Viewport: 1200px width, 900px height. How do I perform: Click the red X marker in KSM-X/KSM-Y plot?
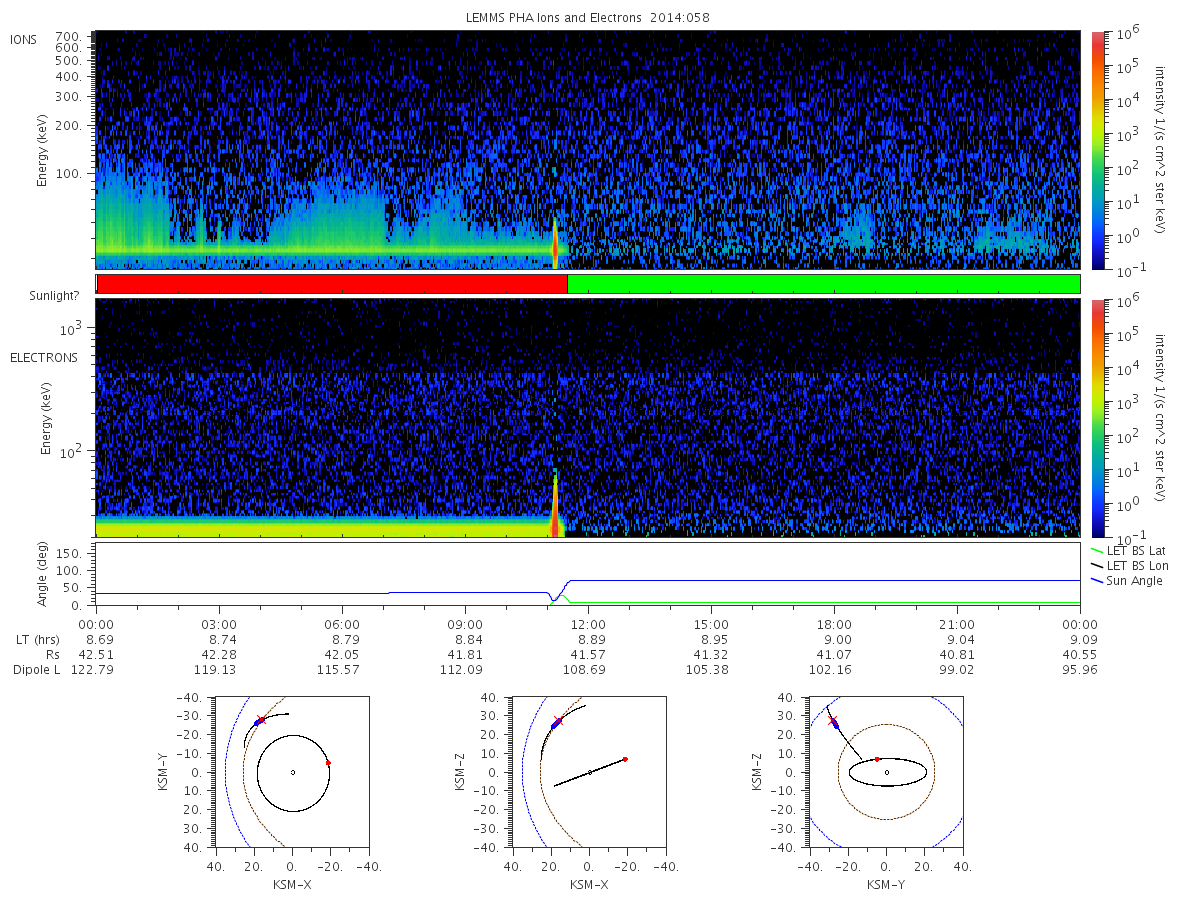point(261,720)
